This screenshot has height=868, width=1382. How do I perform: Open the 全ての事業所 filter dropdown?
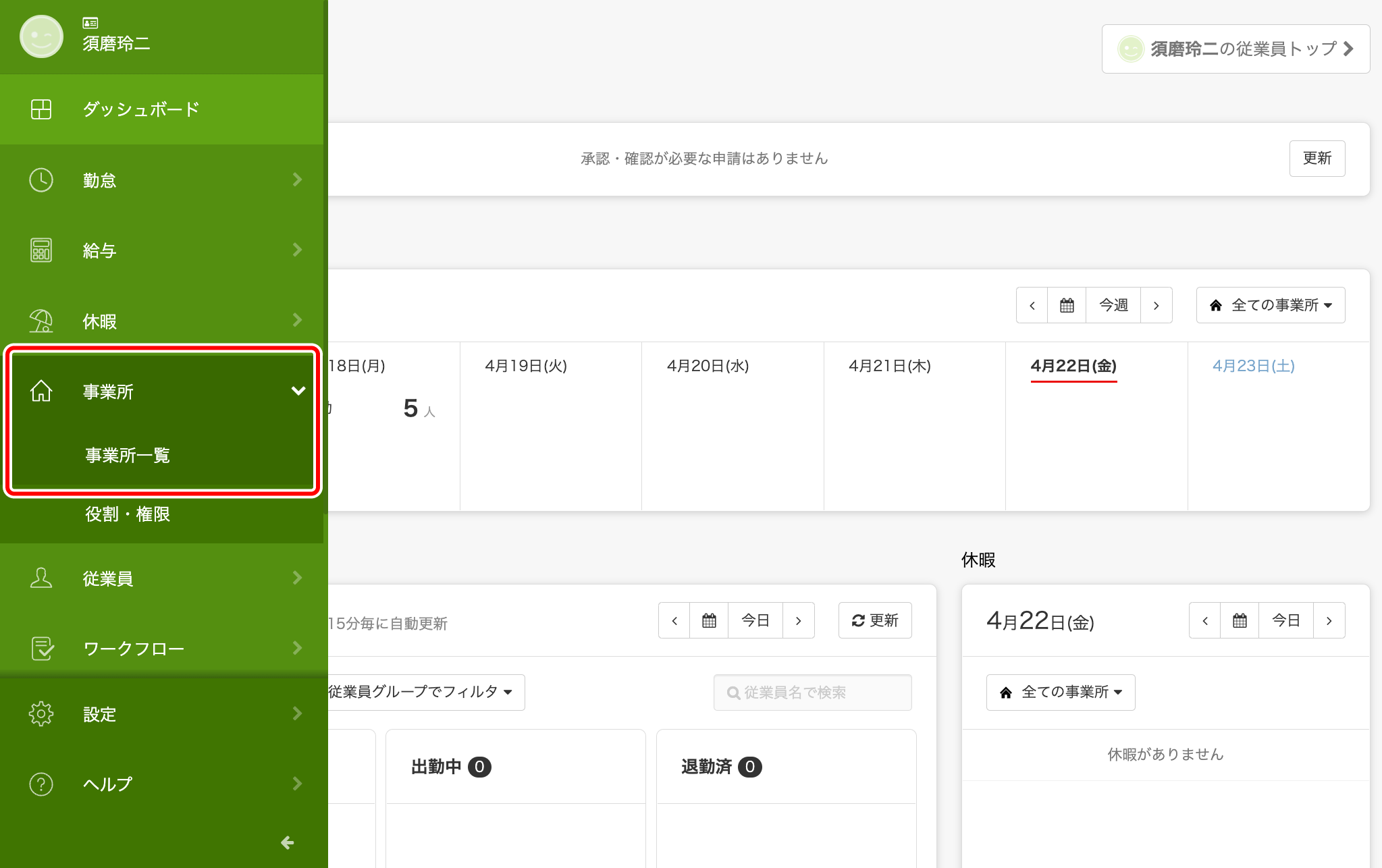point(1270,304)
